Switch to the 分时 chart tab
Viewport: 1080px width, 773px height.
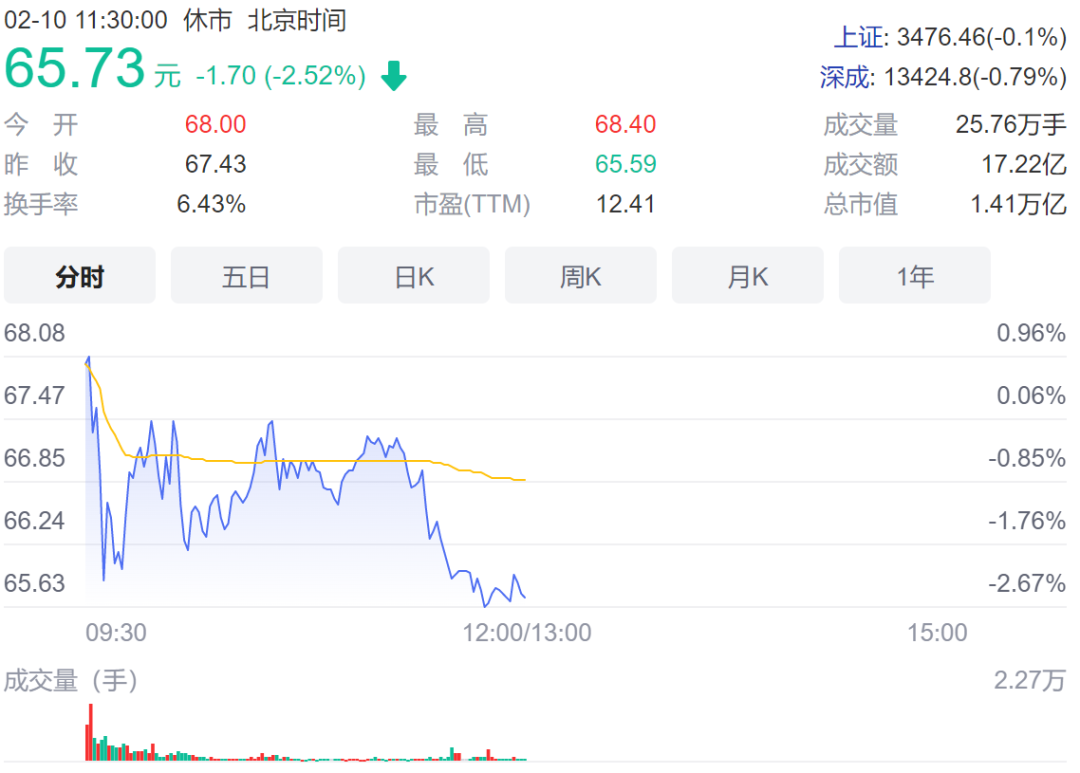tap(80, 276)
